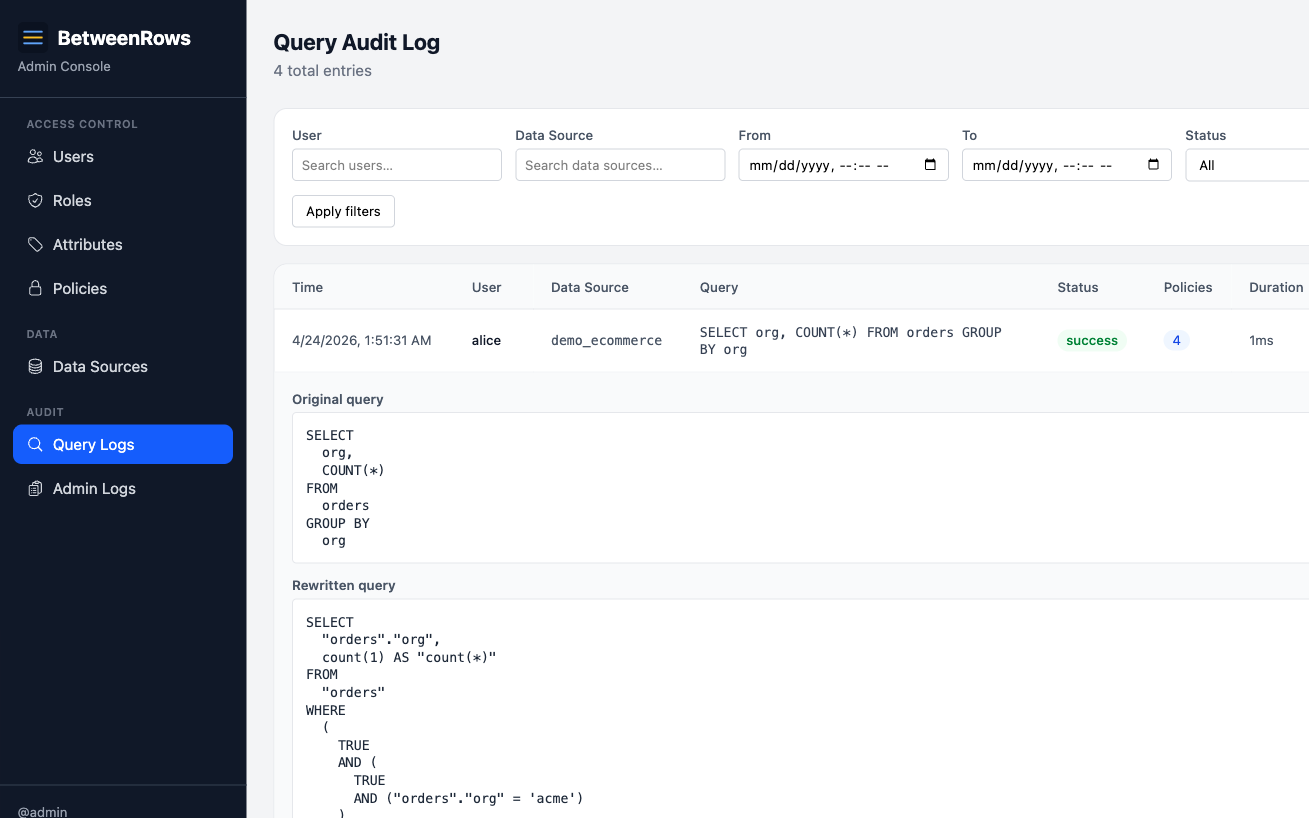Click the Admin Logs clipboard icon
1309x818 pixels.
(x=35, y=489)
